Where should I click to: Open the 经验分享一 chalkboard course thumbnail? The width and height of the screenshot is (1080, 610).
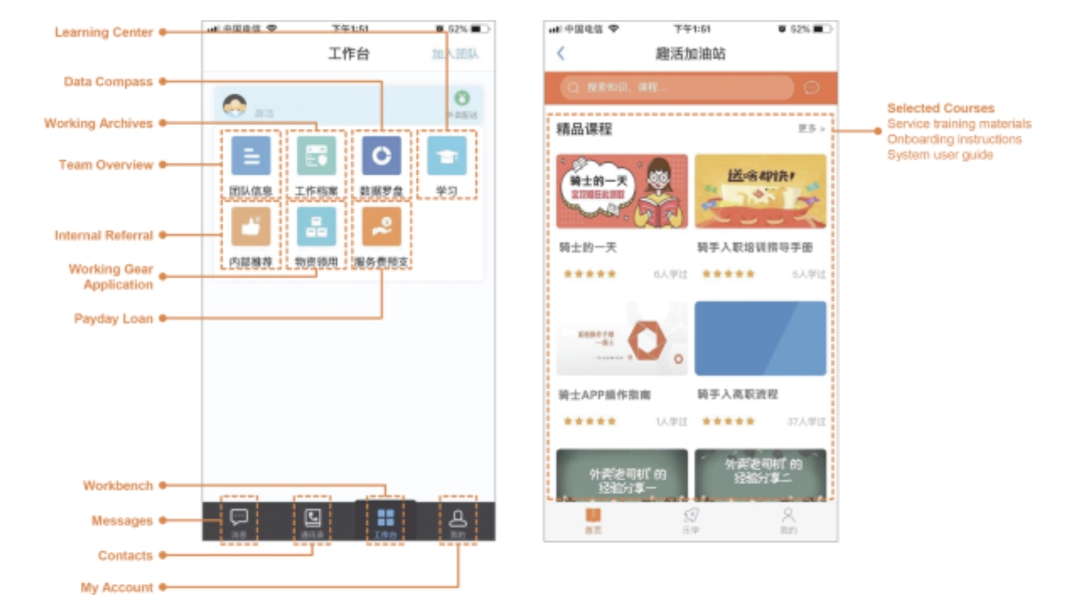click(x=622, y=474)
